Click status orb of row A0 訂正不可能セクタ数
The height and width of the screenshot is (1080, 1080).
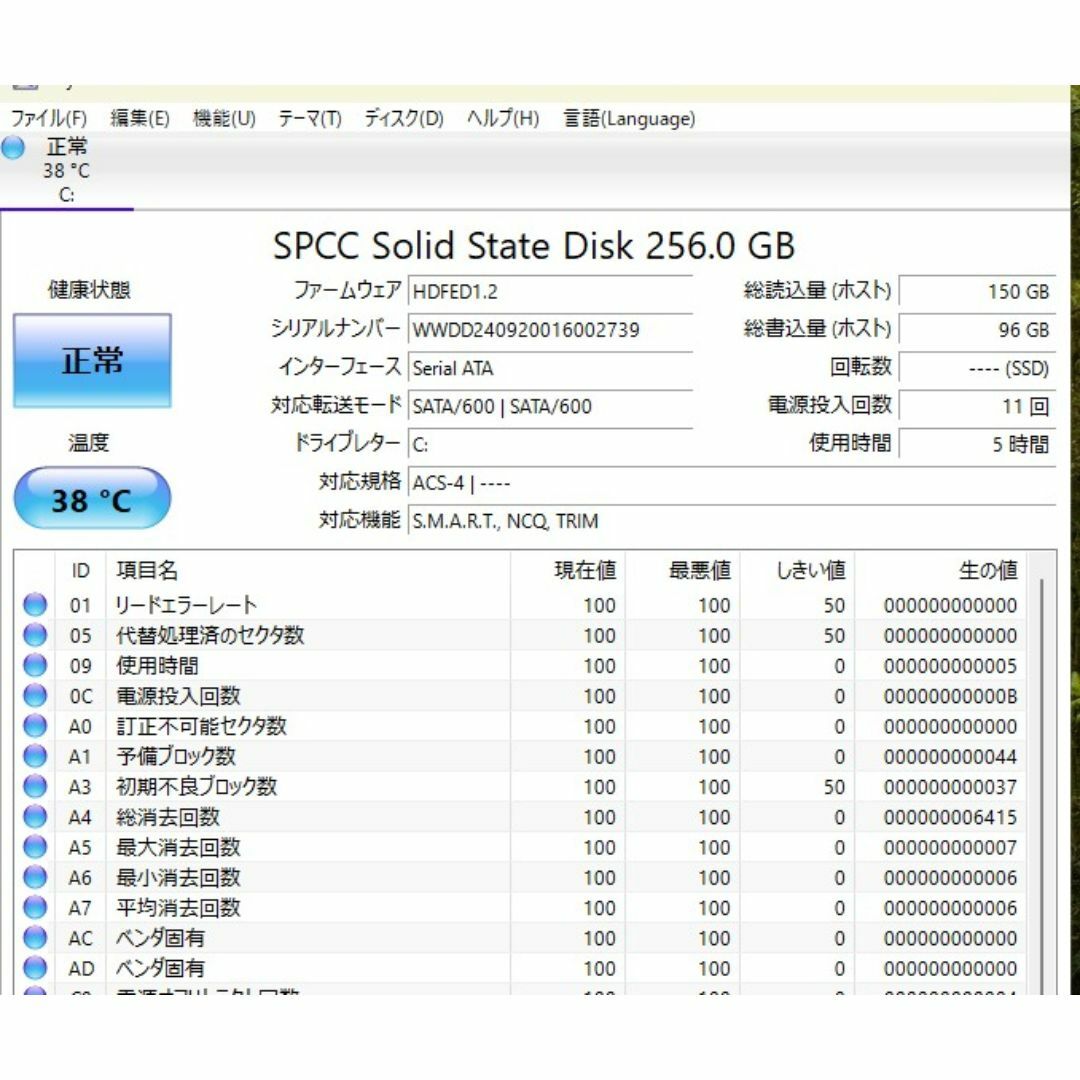pos(34,726)
